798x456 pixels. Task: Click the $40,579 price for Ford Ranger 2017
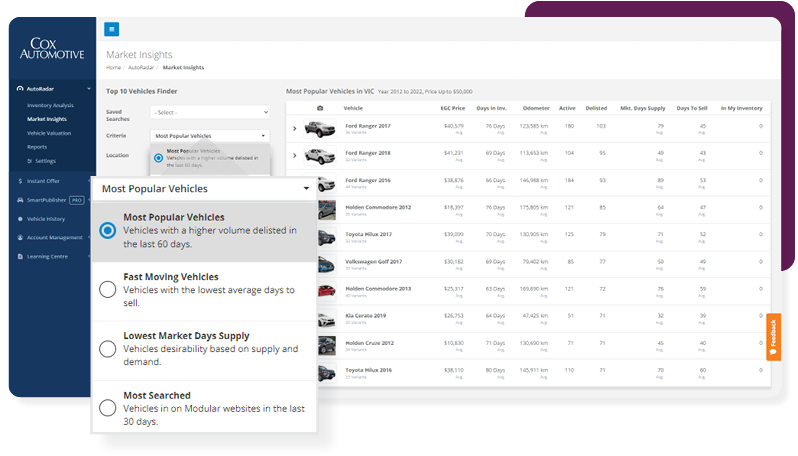[453, 126]
